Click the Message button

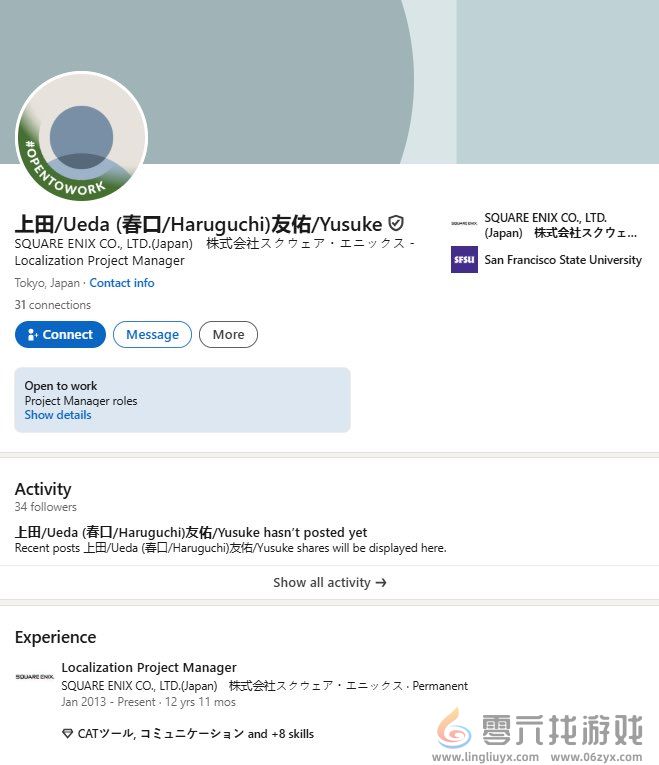[x=152, y=335]
